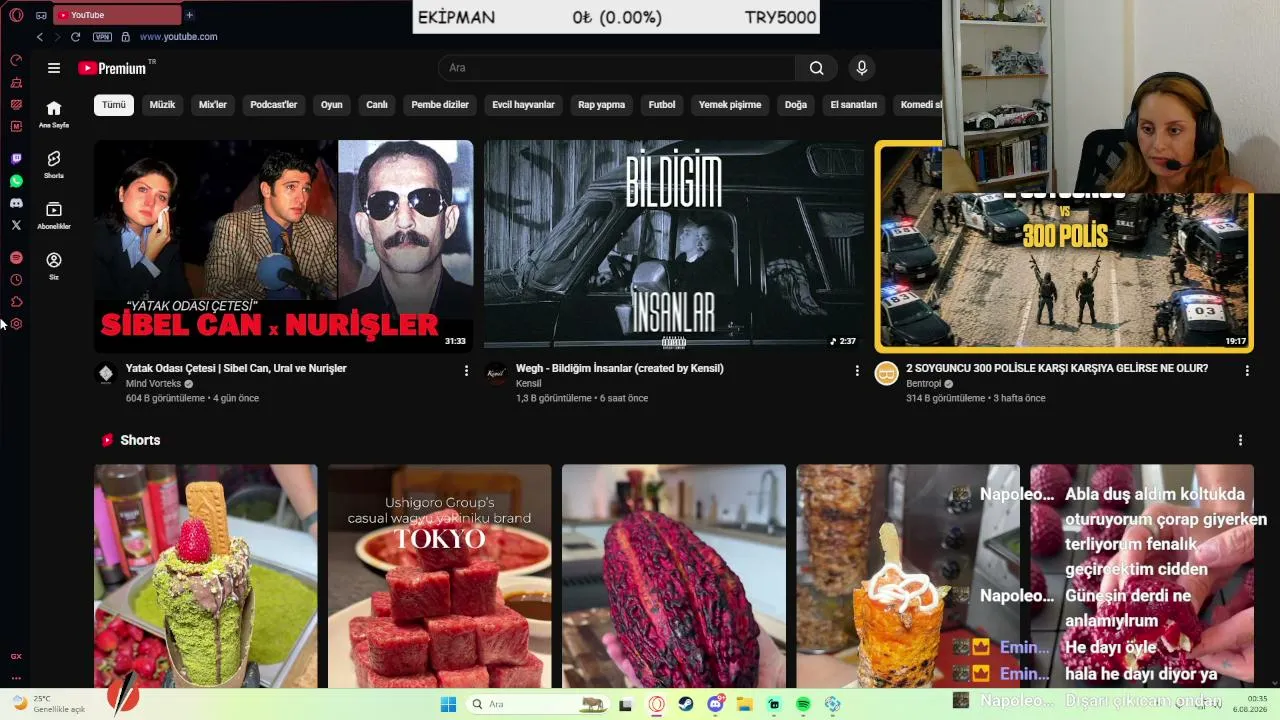Open extensions cube icon in Opera sidebar

(x=16, y=302)
